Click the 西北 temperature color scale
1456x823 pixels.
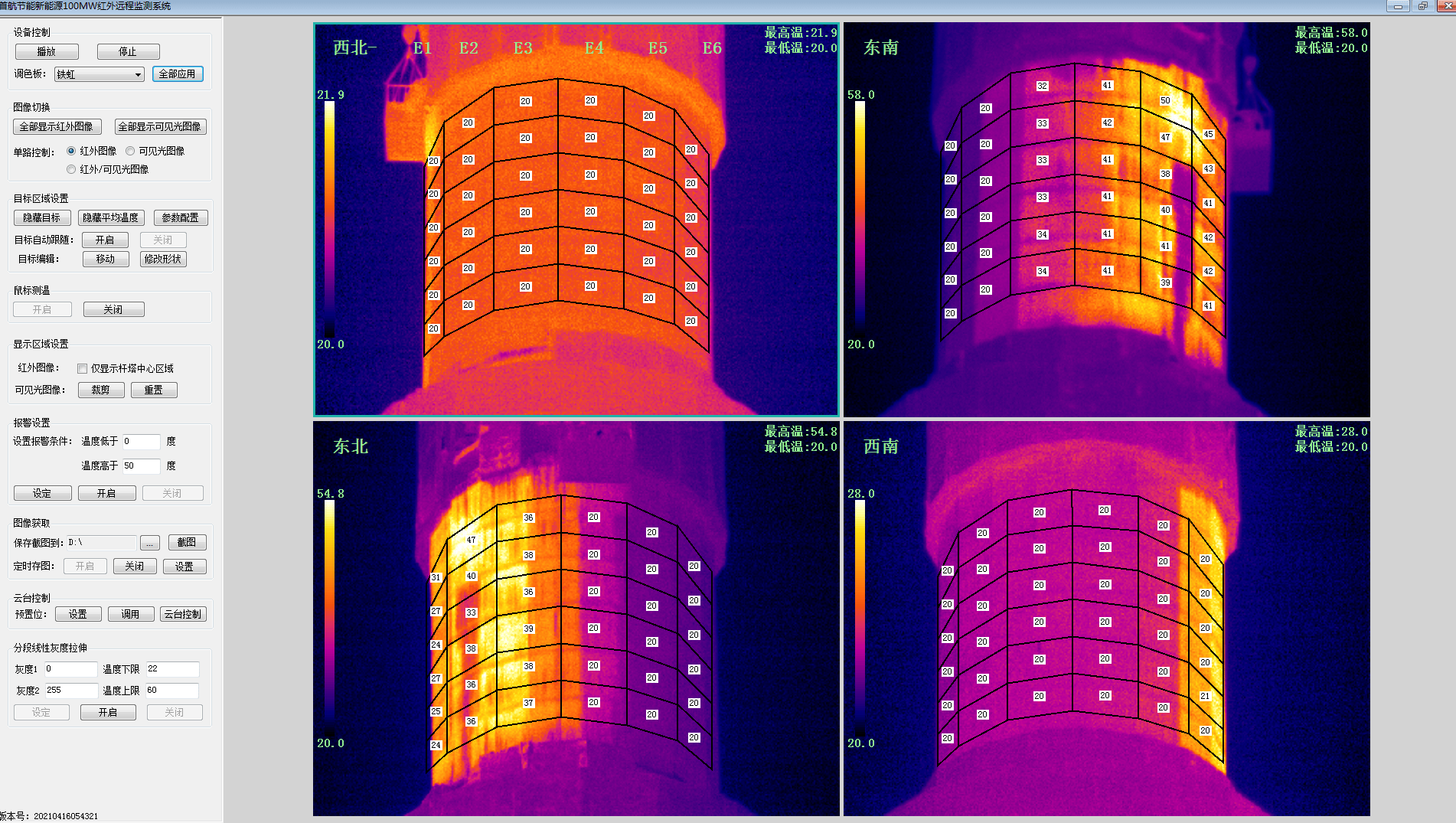click(329, 219)
